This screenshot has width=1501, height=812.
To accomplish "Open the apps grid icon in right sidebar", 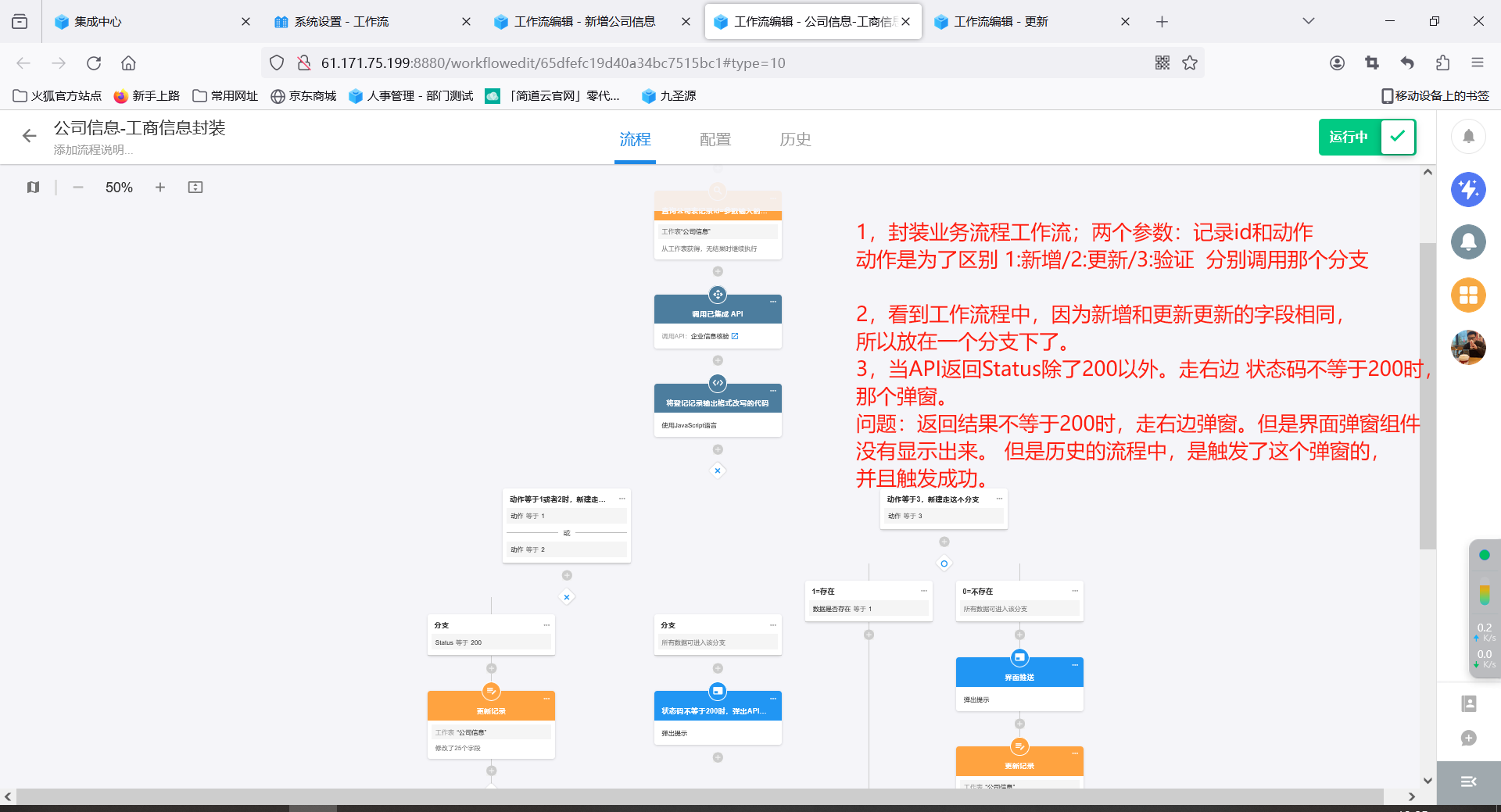I will (1469, 295).
